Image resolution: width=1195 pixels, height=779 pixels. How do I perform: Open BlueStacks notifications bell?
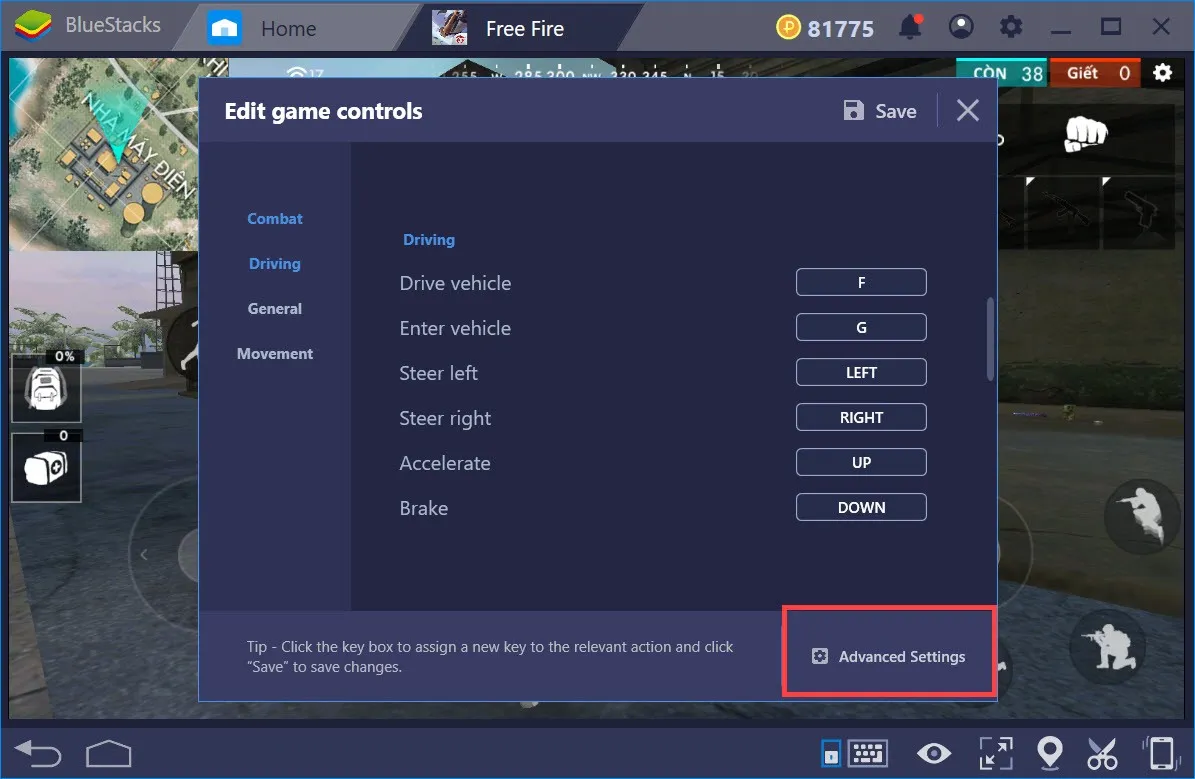911,27
